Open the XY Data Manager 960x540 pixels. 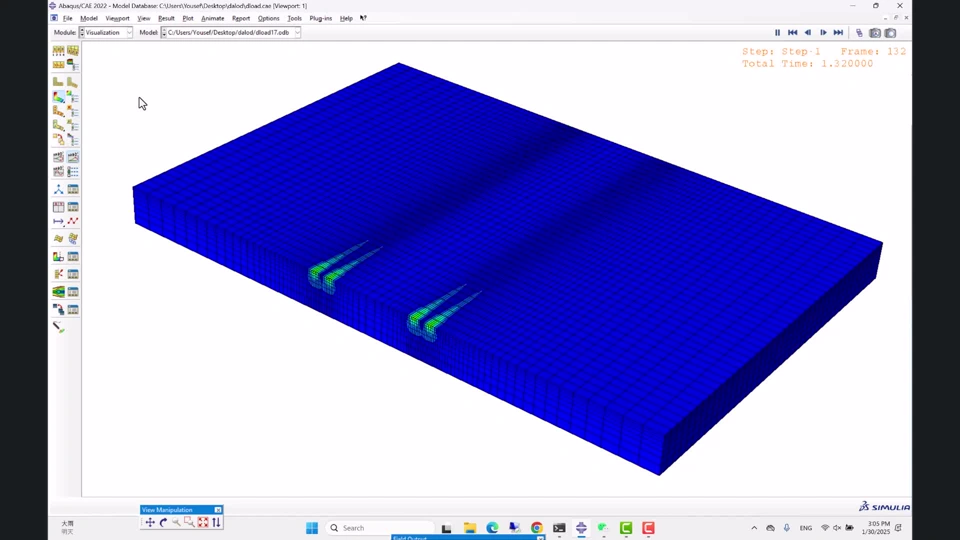pyautogui.click(x=73, y=189)
